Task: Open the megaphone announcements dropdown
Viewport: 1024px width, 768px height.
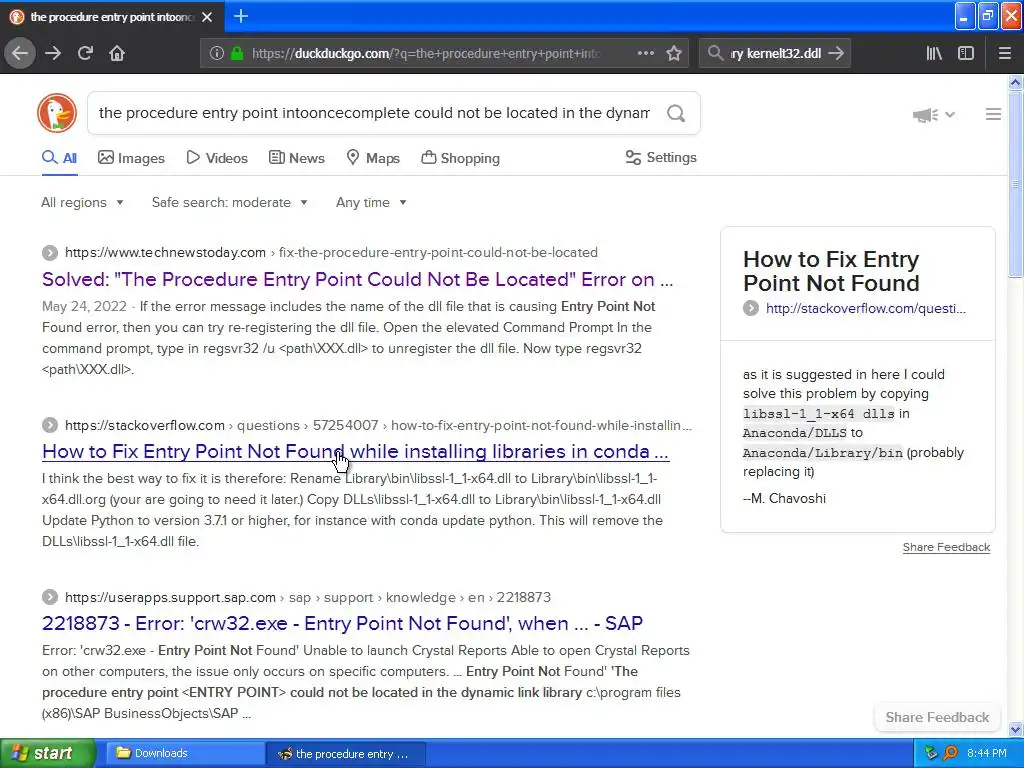Action: (934, 115)
